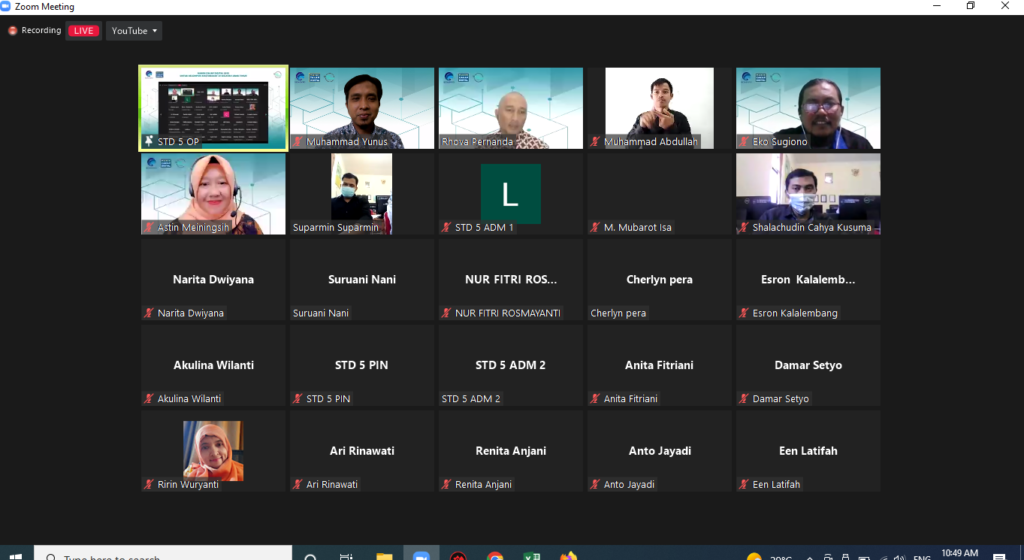Click muted mic icon beside Astin Meiningsih
Screen dimensions: 1024x560
point(148,228)
